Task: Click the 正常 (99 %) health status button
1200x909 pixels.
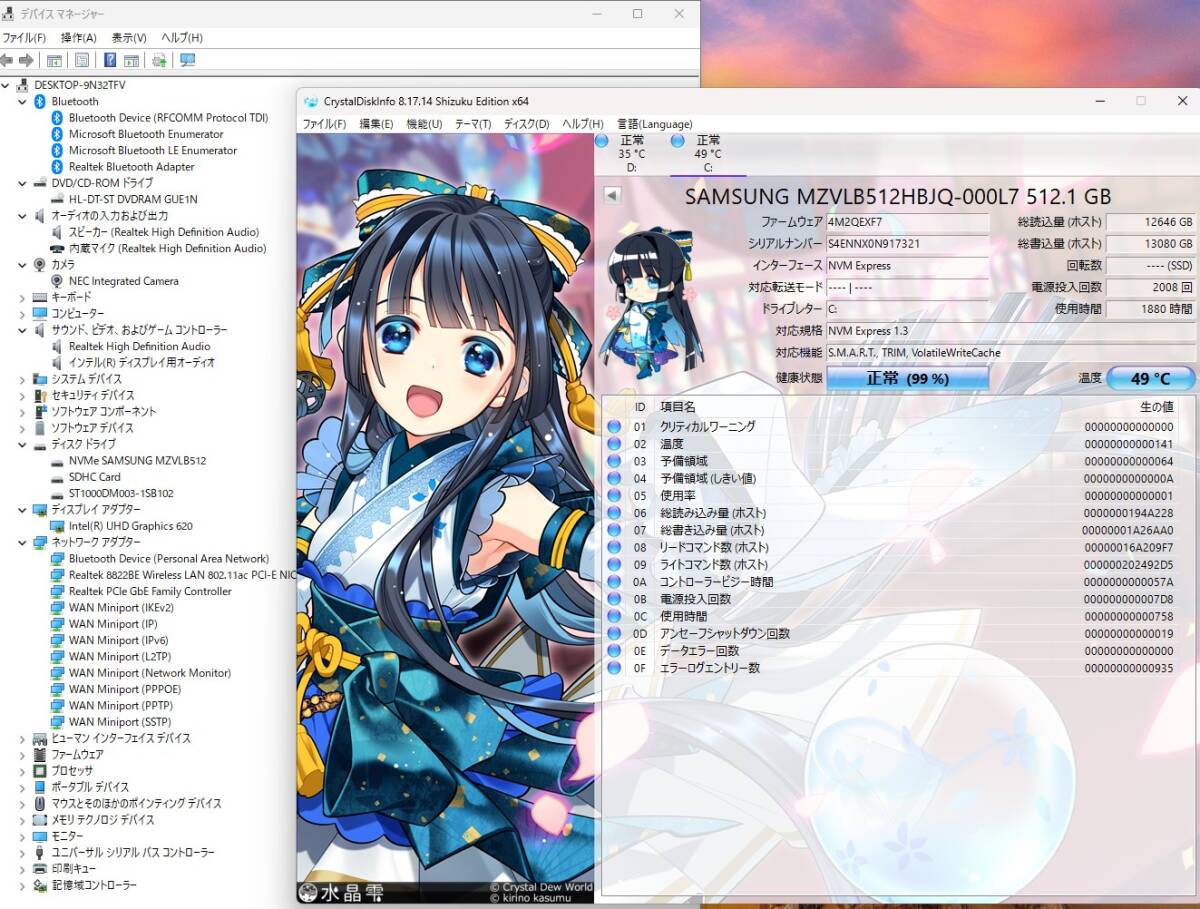Action: point(907,378)
